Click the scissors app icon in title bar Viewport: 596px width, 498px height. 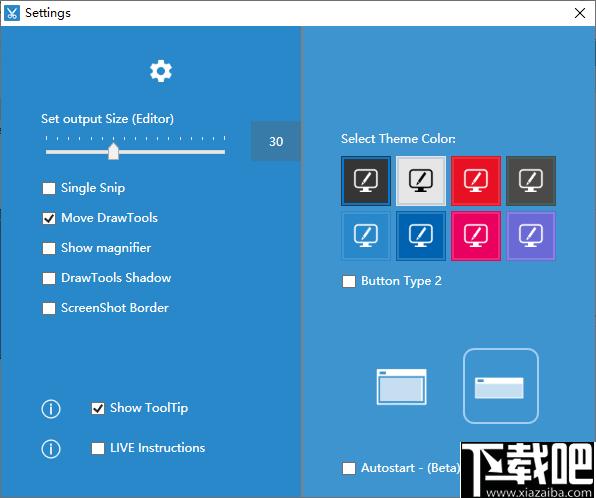coord(12,13)
